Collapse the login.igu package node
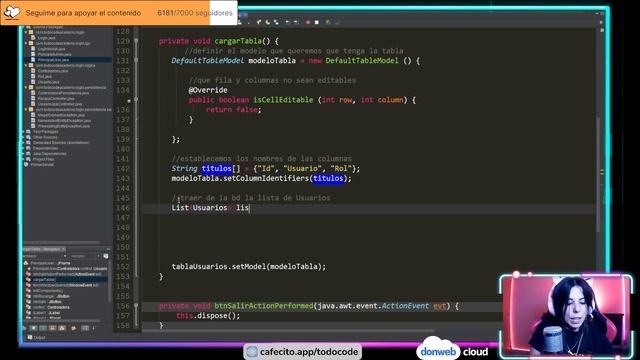Image resolution: width=640 pixels, height=360 pixels. click(26, 43)
